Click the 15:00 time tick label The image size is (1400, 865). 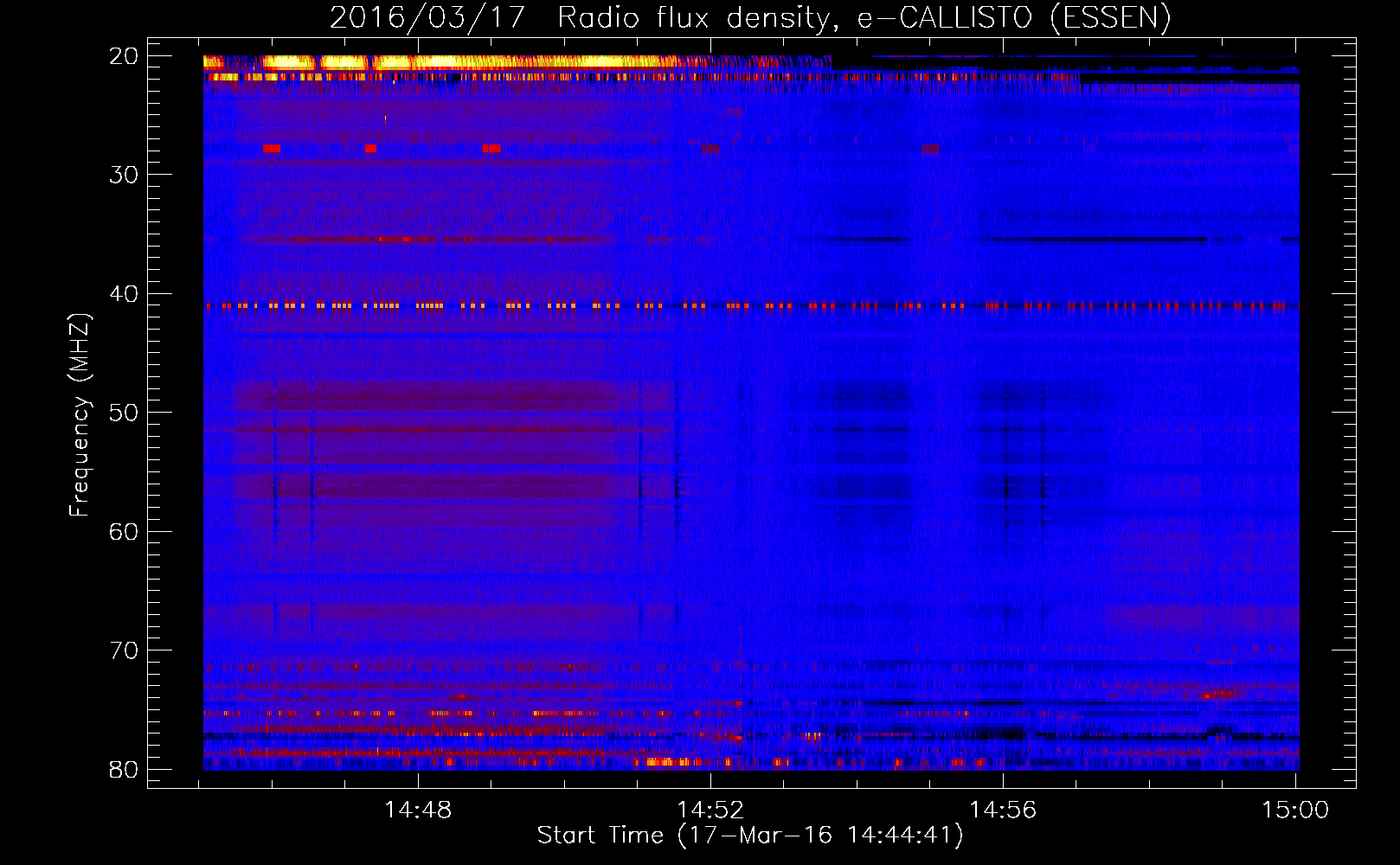click(1295, 810)
